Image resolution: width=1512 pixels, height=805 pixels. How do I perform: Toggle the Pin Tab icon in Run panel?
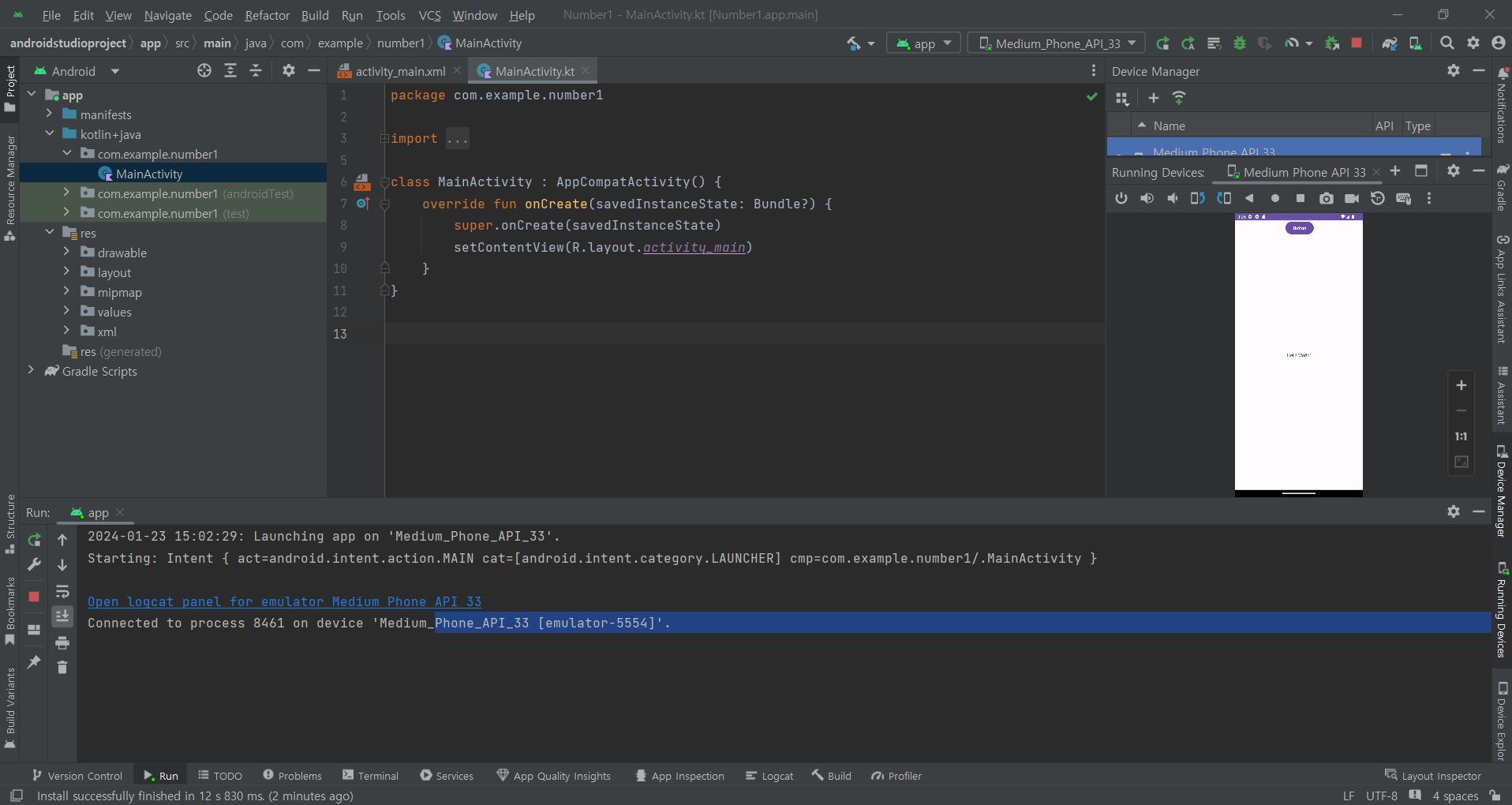(34, 662)
